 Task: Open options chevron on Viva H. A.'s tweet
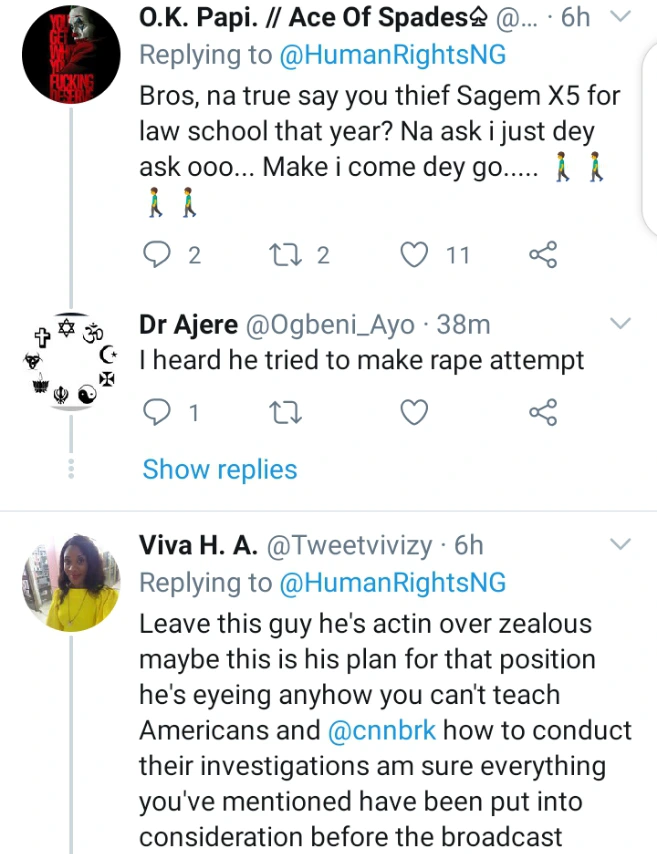(x=620, y=545)
